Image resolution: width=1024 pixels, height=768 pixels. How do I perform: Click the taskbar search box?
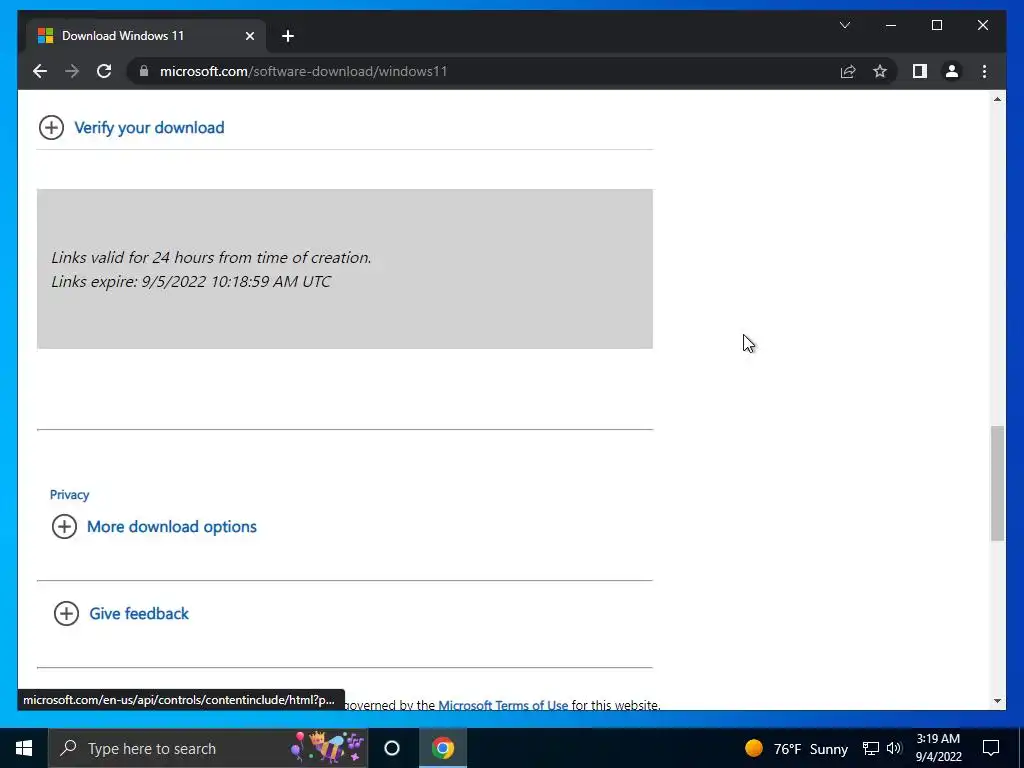pos(208,748)
